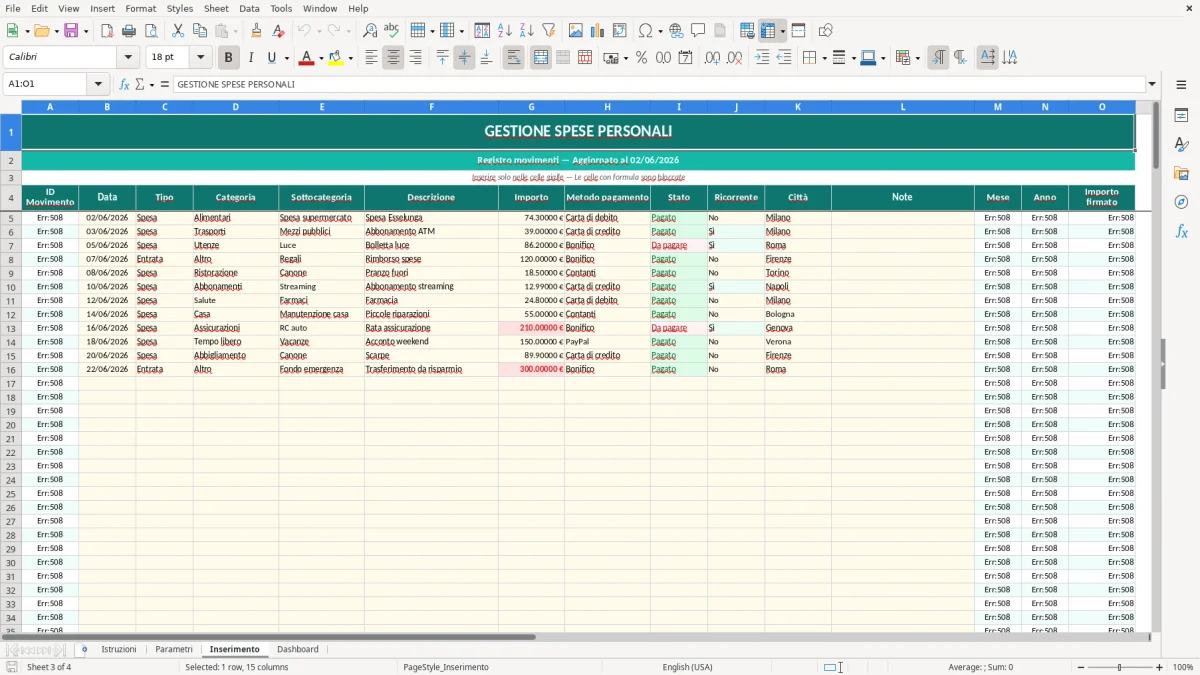This screenshot has height=675, width=1200.
Task: Click row 13 header
Action: (x=11, y=328)
